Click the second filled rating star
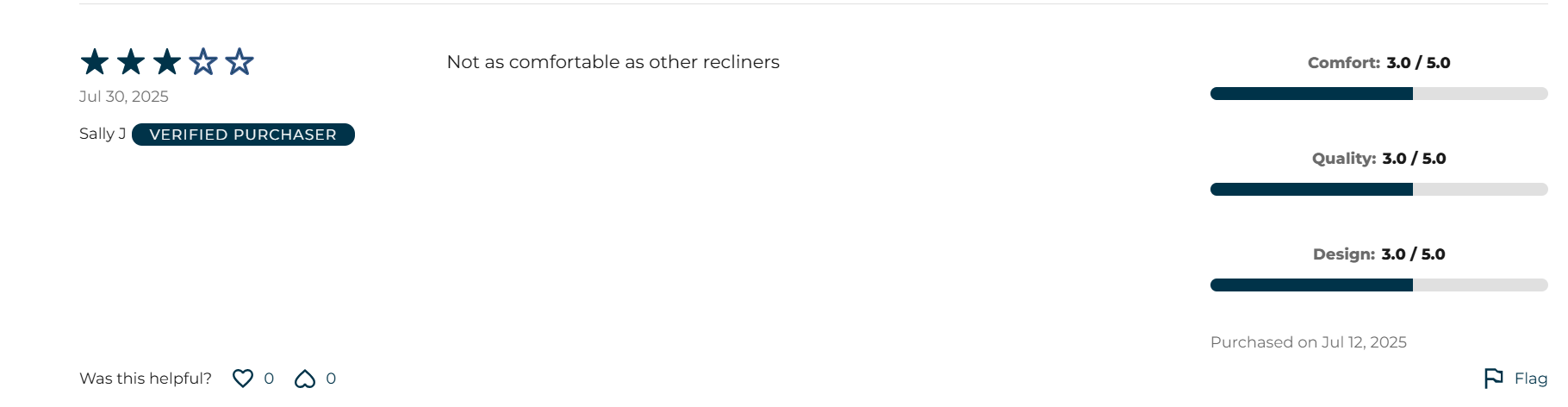Image resolution: width=1568 pixels, height=407 pixels. 131,62
